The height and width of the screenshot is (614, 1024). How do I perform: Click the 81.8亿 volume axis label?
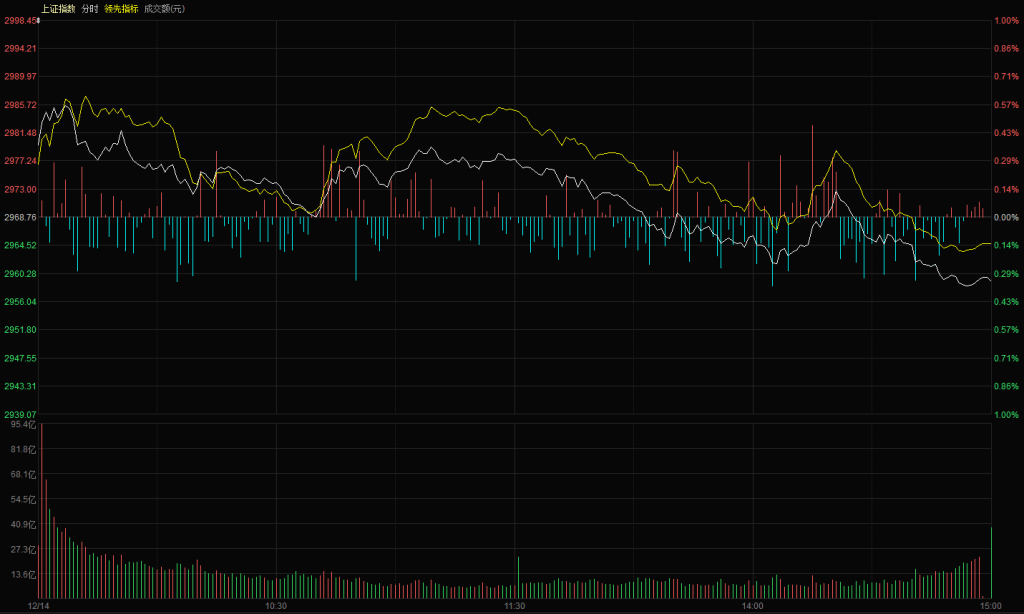24,449
